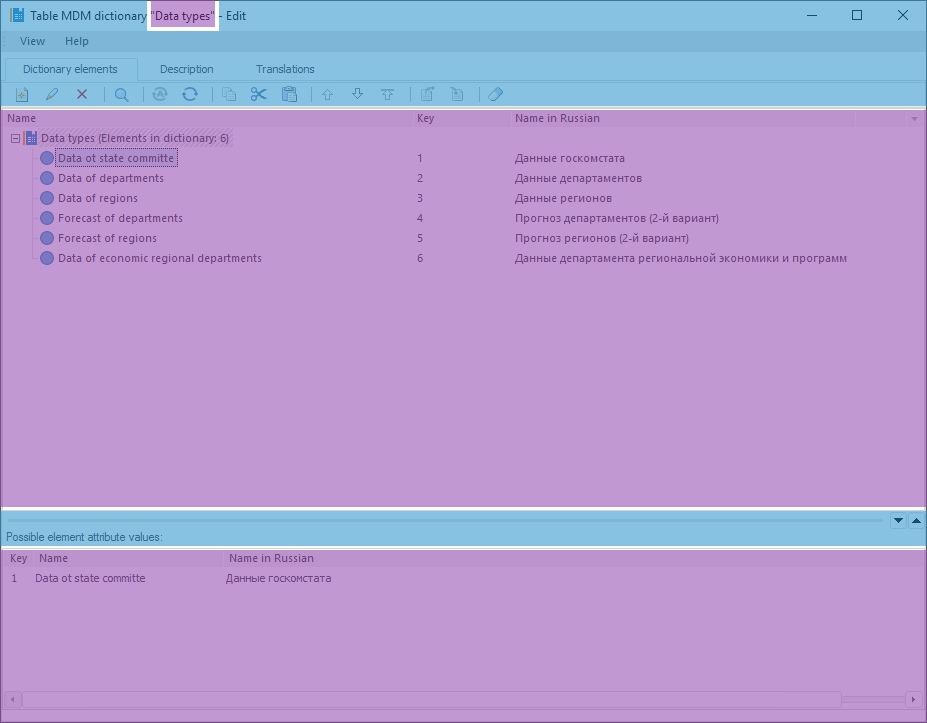Open the Description tab
Image resolution: width=927 pixels, height=723 pixels.
[x=186, y=69]
